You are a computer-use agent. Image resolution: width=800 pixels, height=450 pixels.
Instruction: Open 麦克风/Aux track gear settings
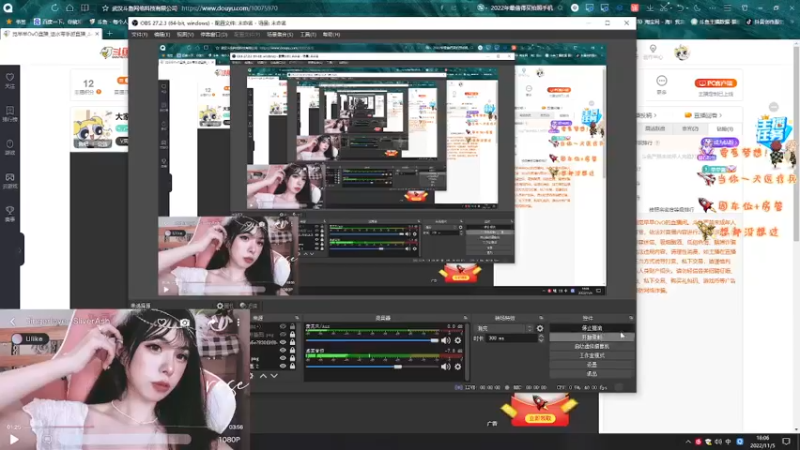(x=458, y=340)
